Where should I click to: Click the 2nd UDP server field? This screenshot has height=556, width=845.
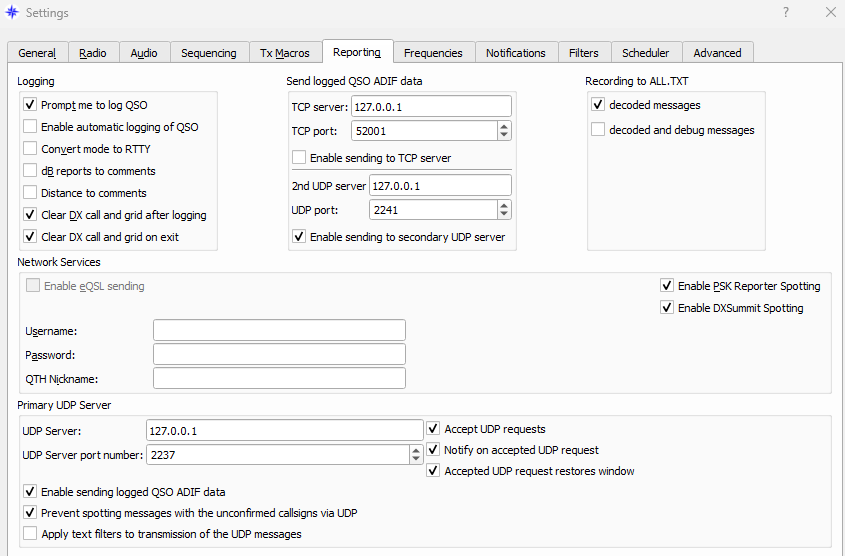(x=440, y=185)
